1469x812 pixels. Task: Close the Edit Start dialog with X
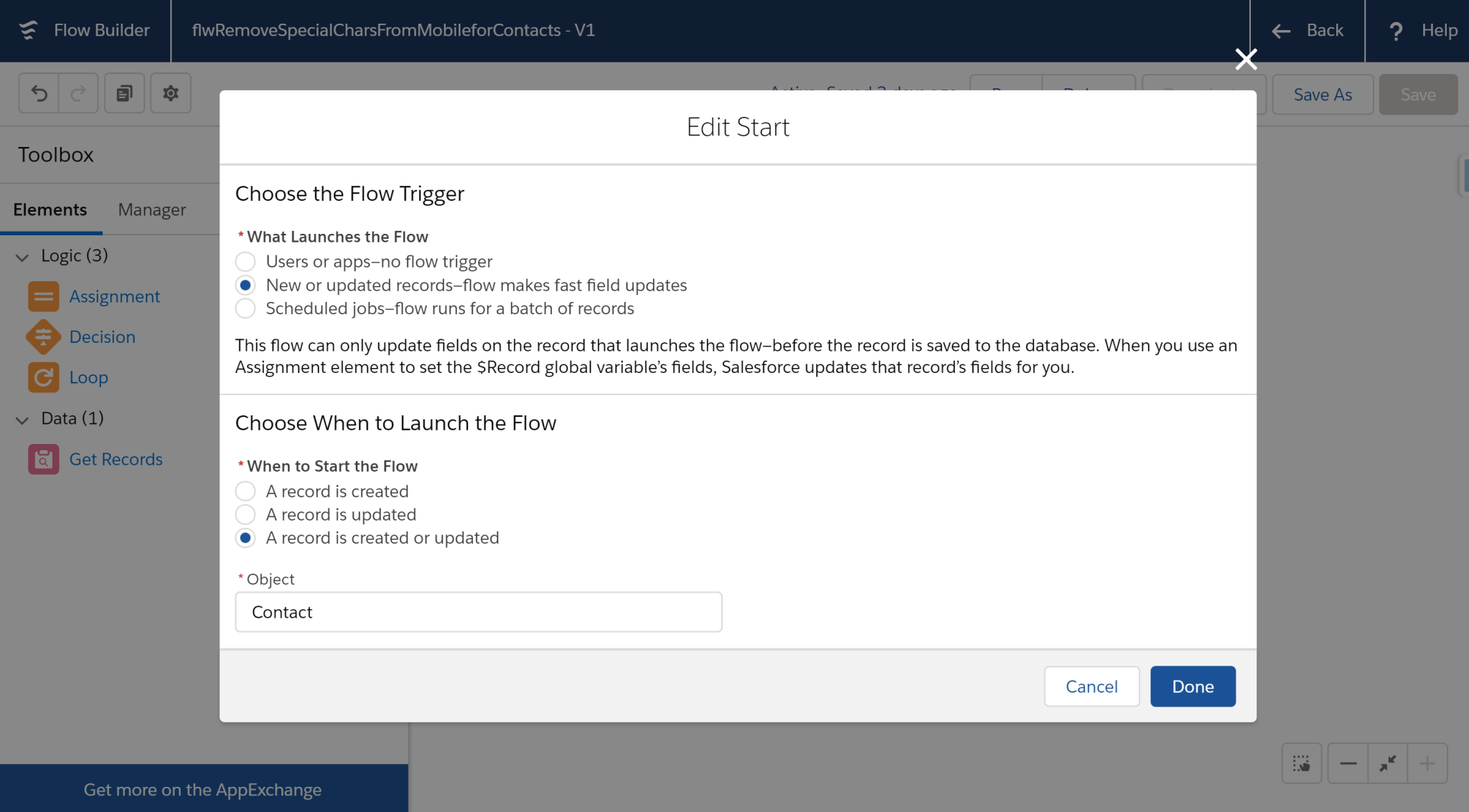click(1246, 59)
